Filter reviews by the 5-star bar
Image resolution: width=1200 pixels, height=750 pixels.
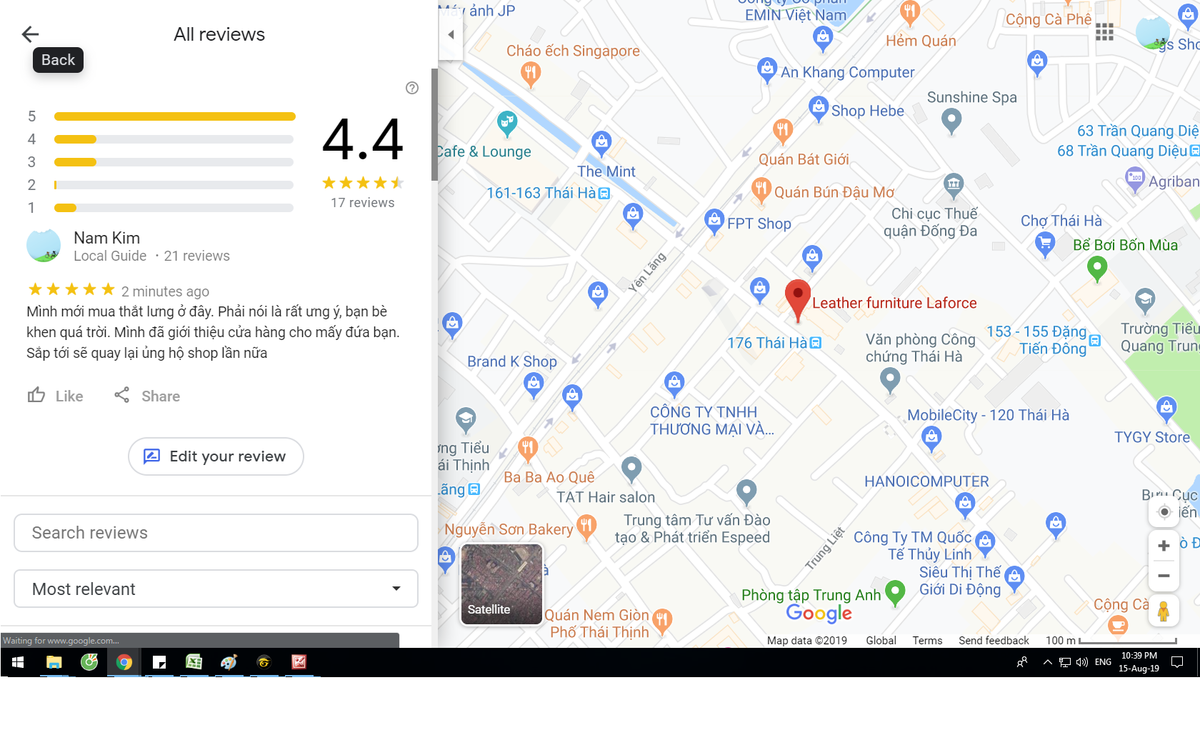point(174,116)
